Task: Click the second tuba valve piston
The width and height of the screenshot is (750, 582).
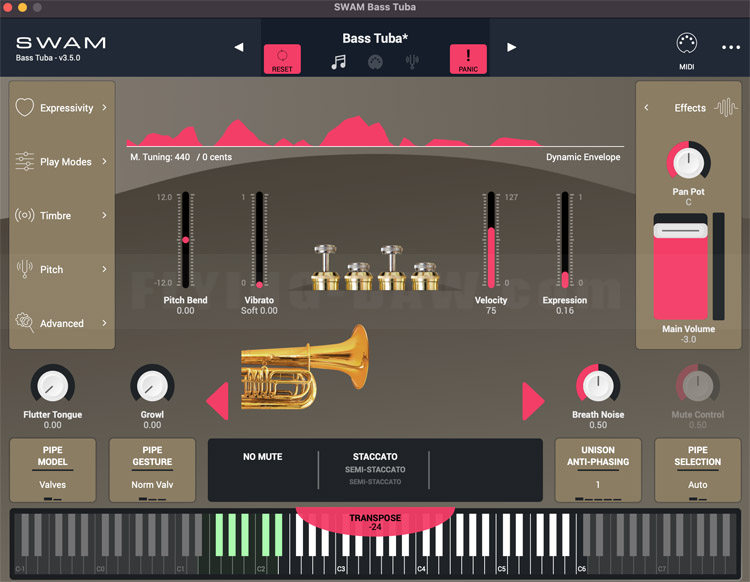Action: click(x=358, y=276)
